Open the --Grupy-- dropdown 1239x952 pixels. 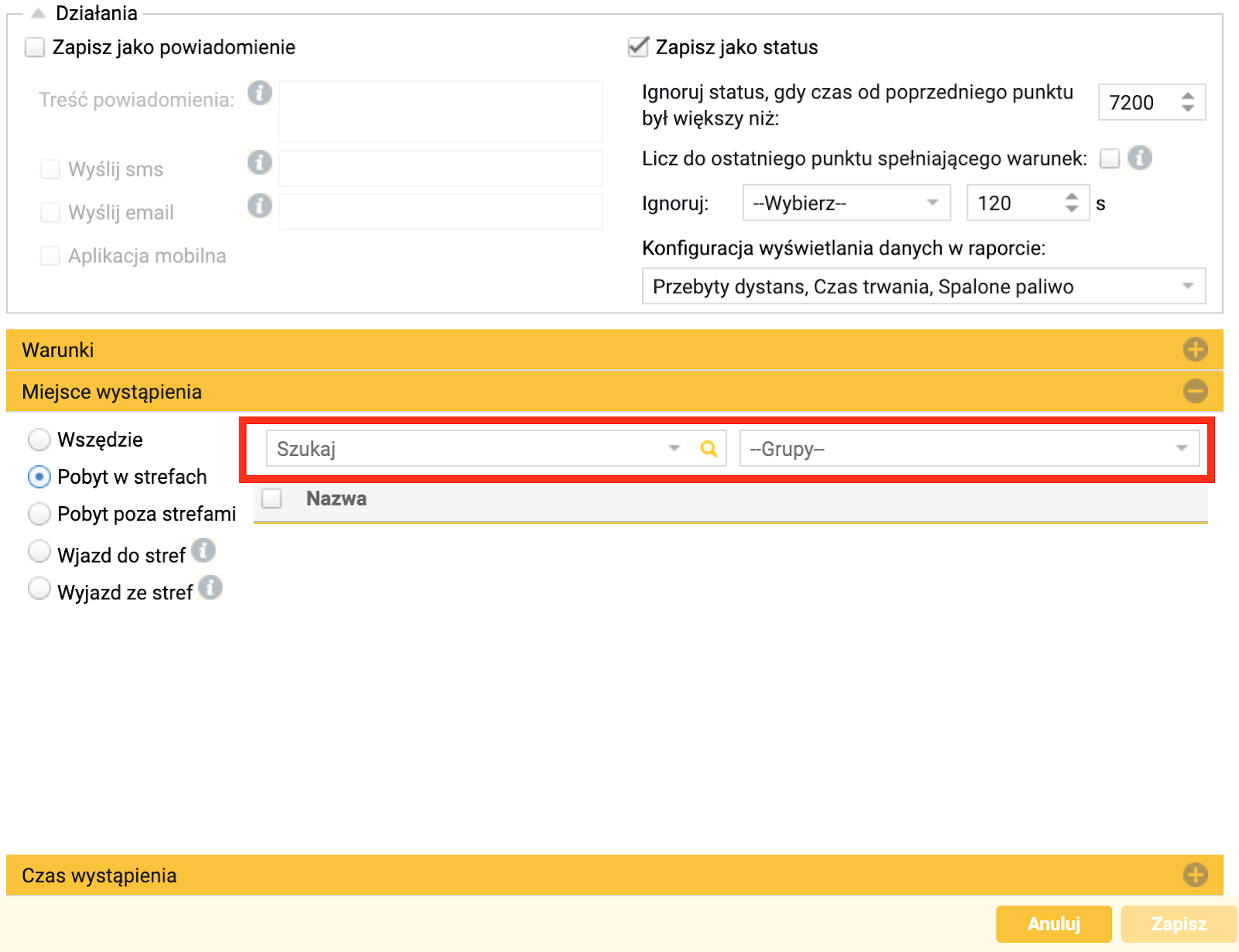[970, 449]
